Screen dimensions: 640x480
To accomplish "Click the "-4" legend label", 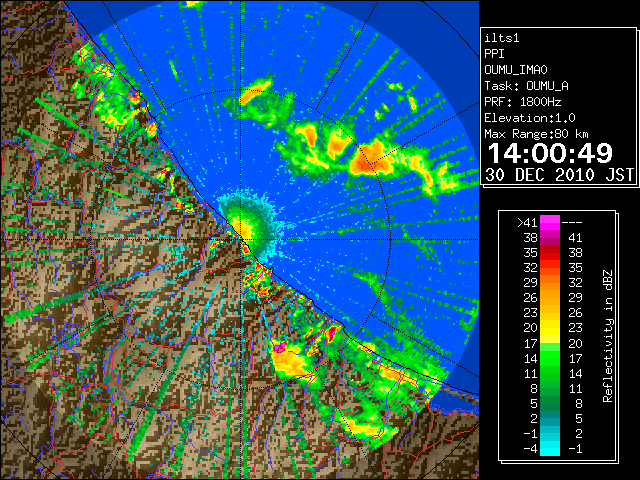I will click(530, 449).
